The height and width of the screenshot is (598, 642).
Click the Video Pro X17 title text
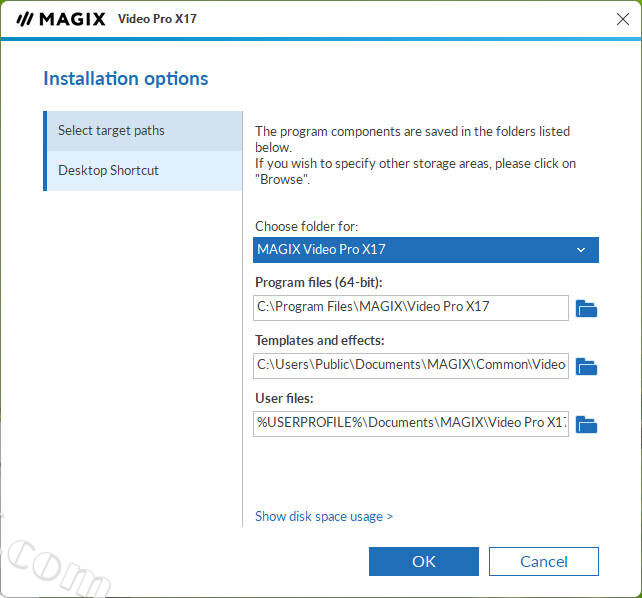tap(157, 19)
